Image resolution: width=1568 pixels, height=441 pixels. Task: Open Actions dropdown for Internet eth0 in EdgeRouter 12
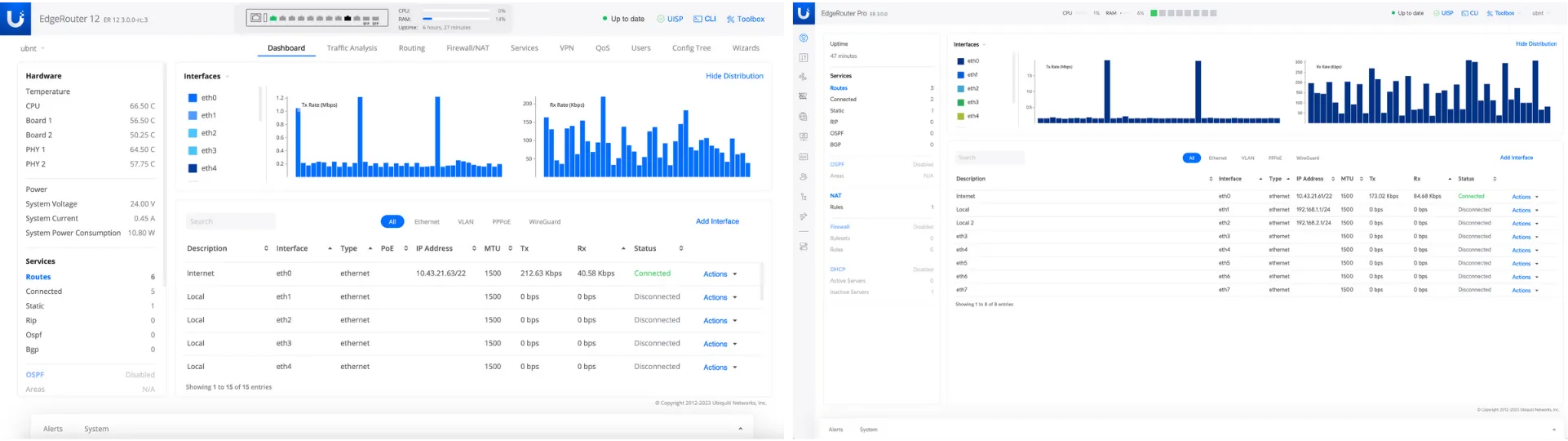[720, 274]
